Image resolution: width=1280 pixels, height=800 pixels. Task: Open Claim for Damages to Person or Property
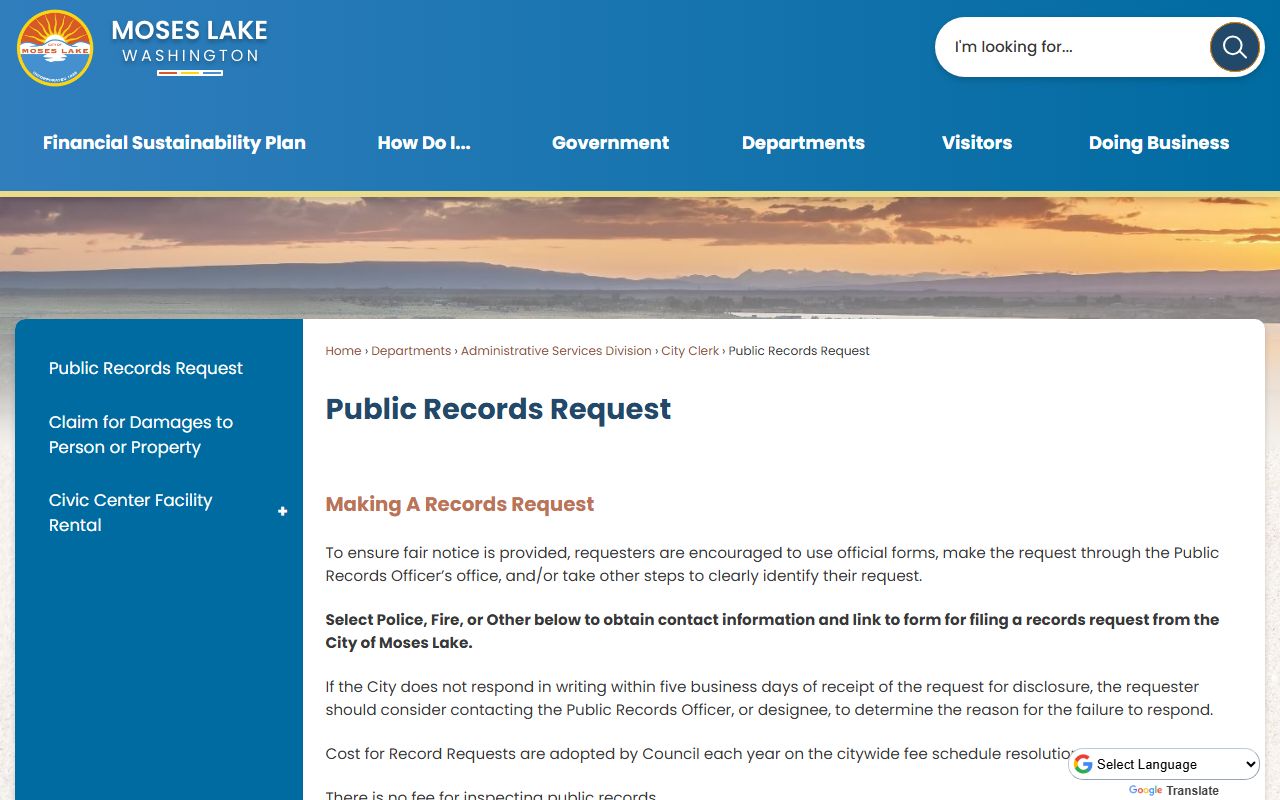(x=141, y=435)
